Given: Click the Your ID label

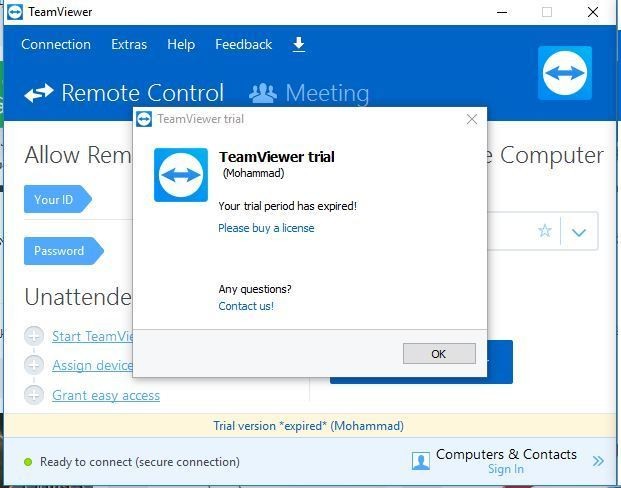Looking at the screenshot, I should coord(58,199).
